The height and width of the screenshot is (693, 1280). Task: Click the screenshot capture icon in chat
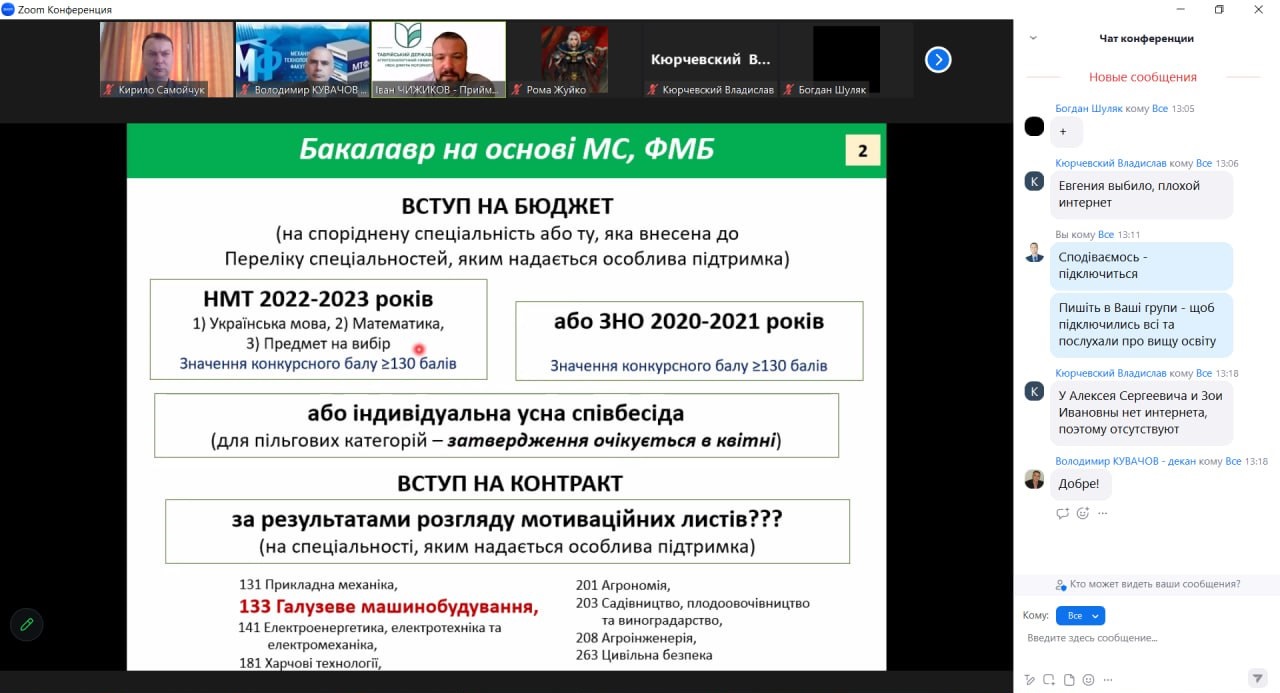(x=1049, y=680)
